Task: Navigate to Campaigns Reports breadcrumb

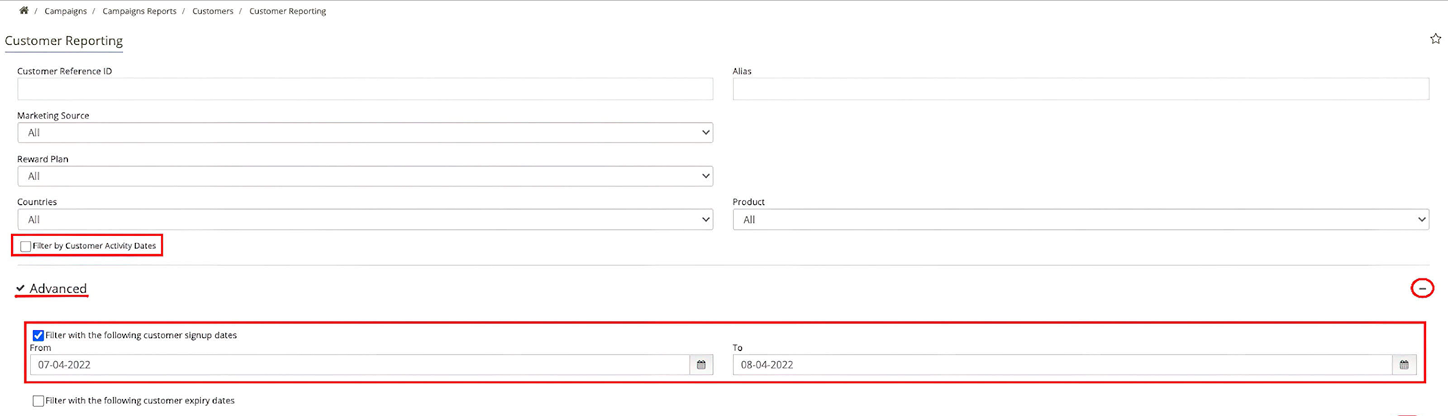Action: point(139,11)
